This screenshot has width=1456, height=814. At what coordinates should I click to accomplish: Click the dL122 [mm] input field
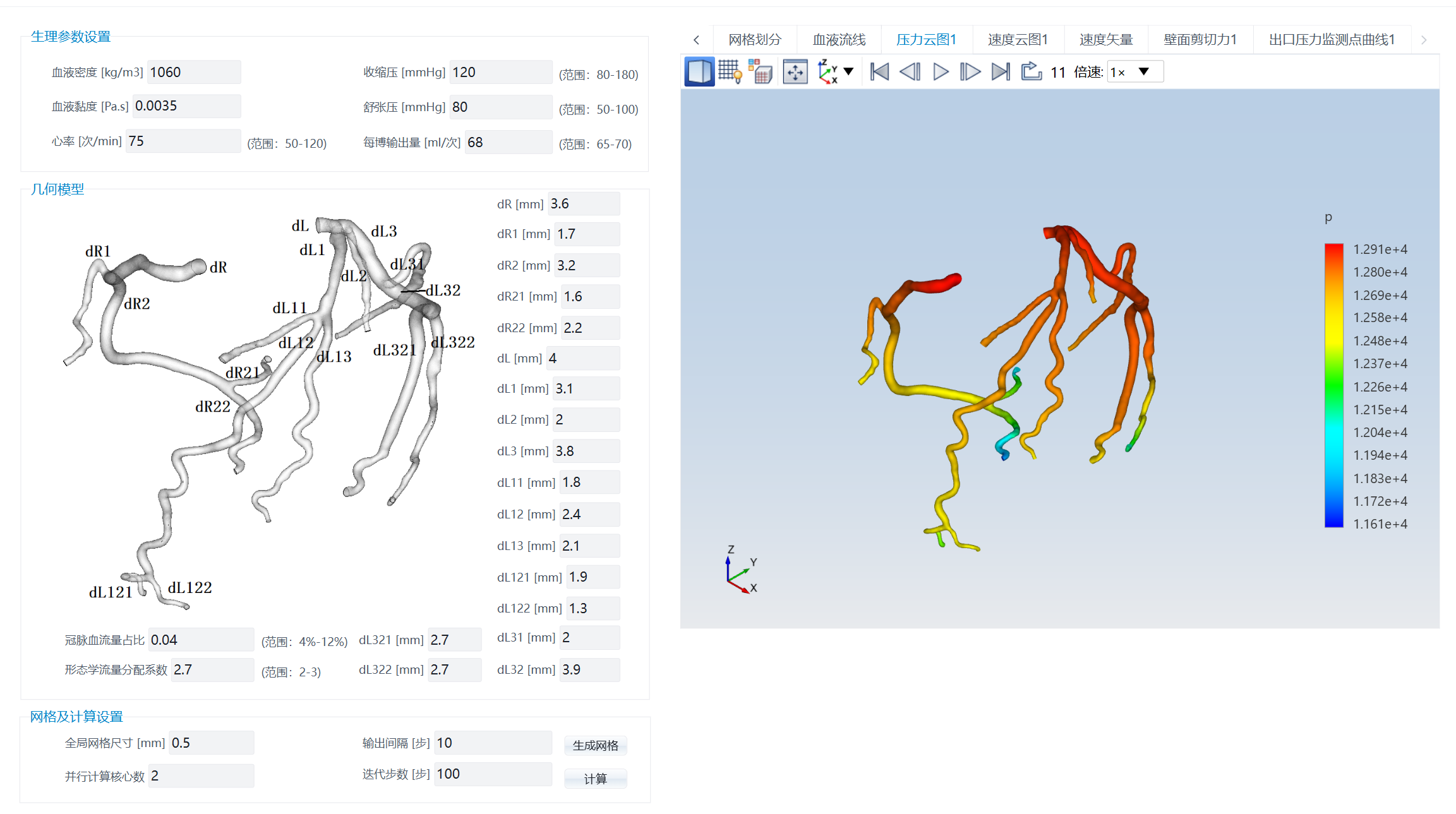[x=593, y=609]
